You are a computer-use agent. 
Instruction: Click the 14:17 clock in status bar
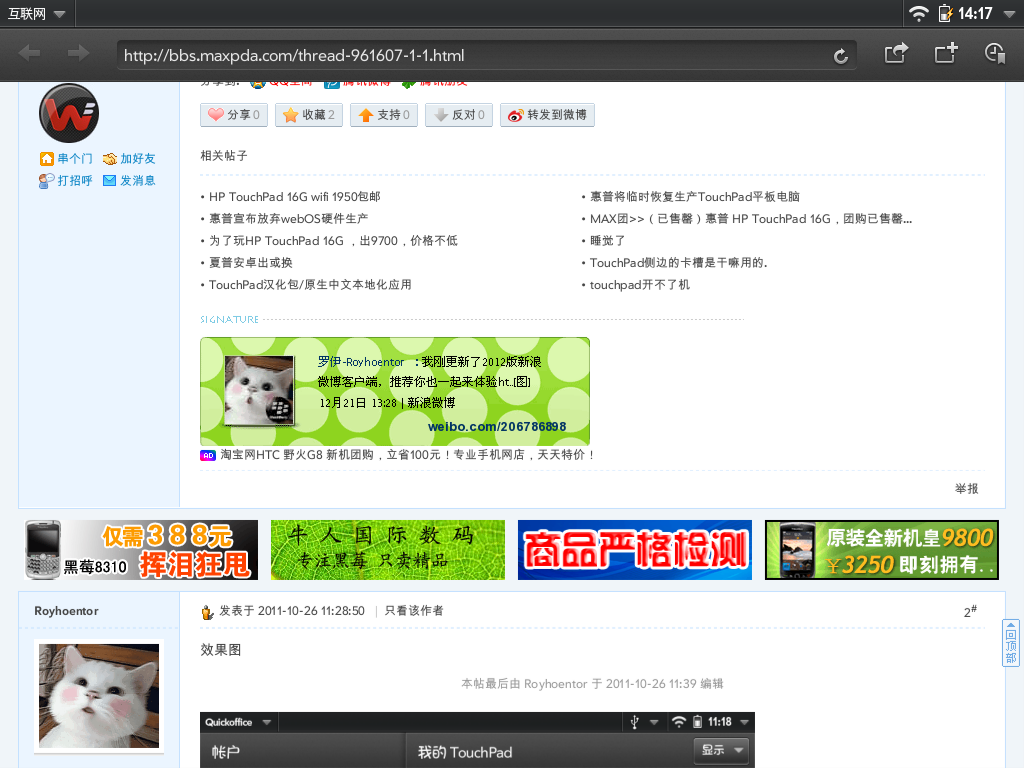click(975, 14)
